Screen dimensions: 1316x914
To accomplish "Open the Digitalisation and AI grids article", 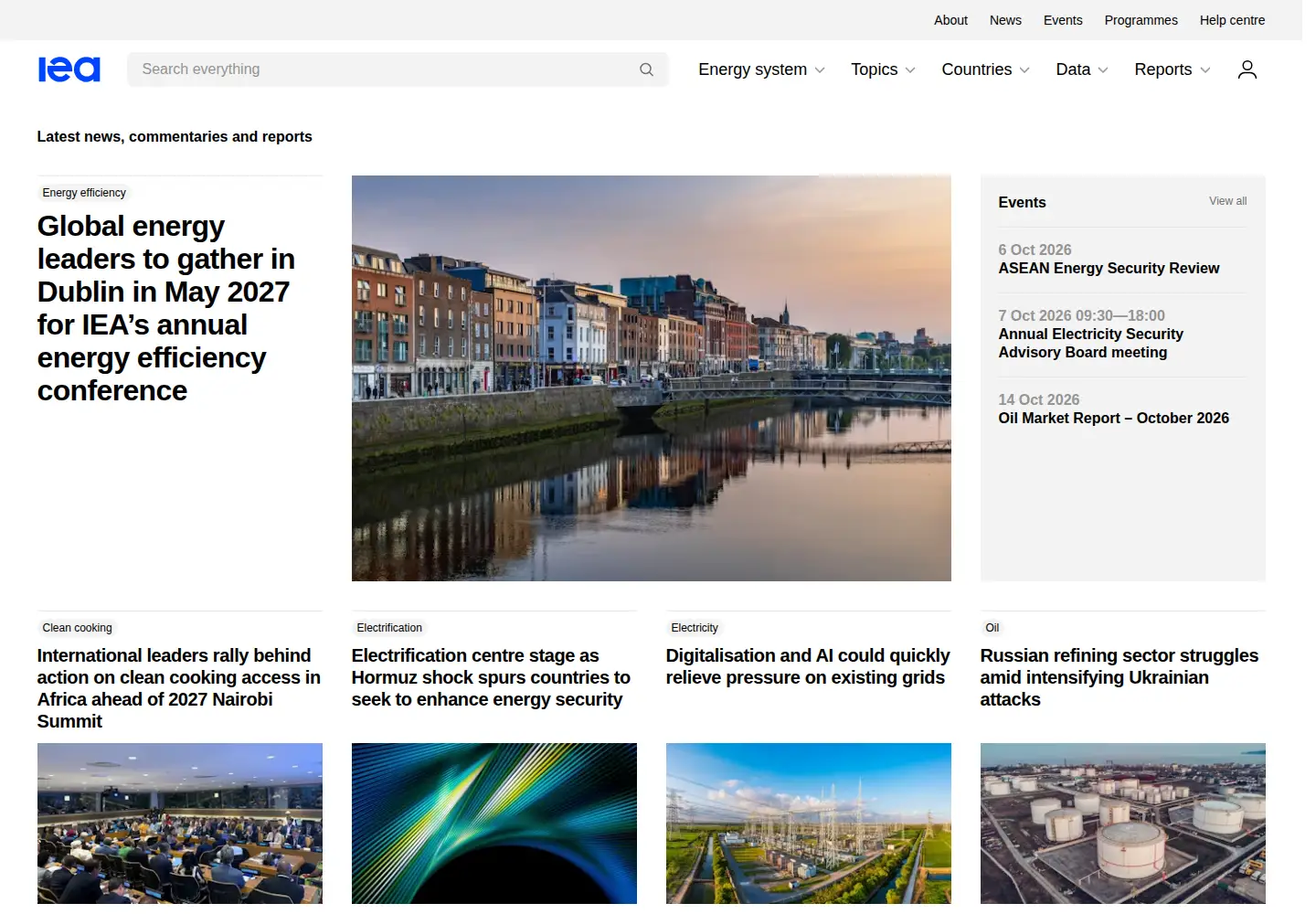I will (808, 666).
